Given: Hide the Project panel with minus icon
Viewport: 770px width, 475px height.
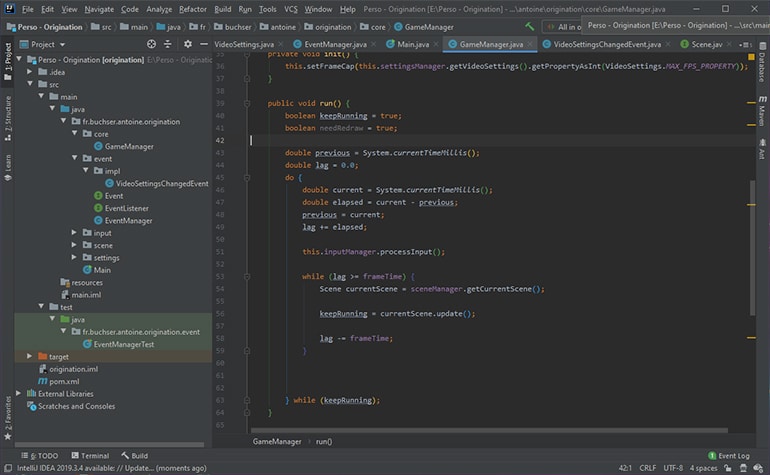Looking at the screenshot, I should coord(204,44).
